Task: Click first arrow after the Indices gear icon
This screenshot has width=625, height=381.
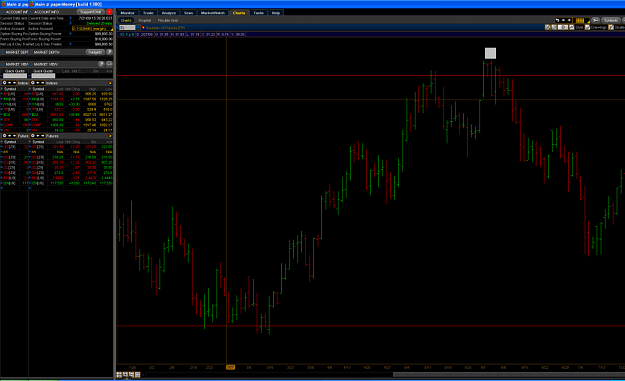Action: click(x=38, y=83)
